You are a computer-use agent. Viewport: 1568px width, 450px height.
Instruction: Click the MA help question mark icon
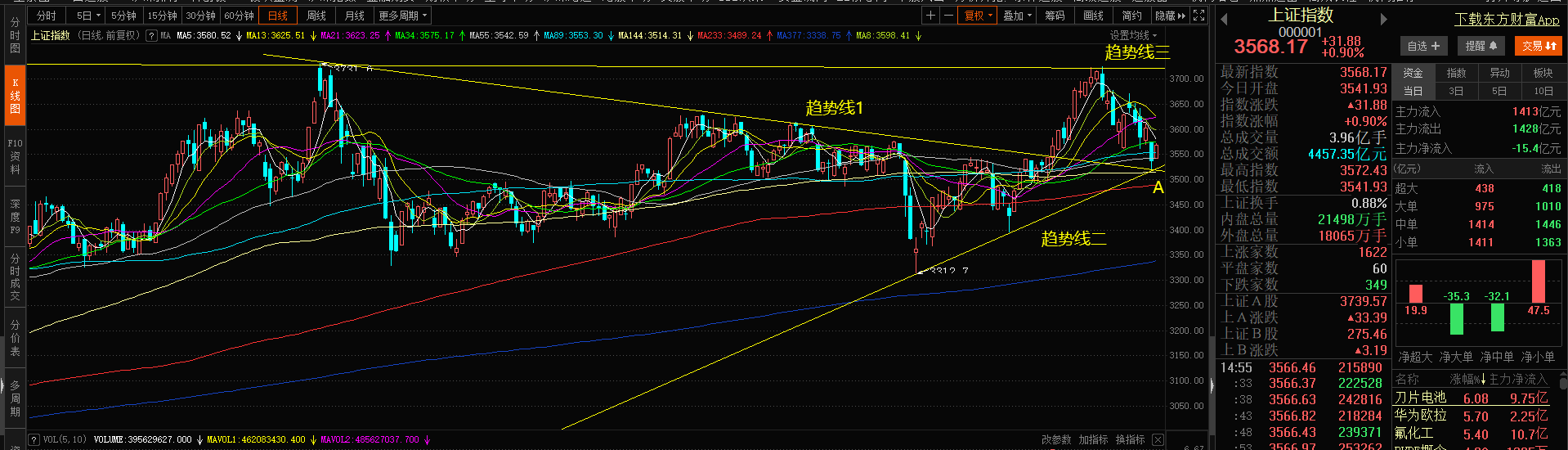(x=151, y=36)
